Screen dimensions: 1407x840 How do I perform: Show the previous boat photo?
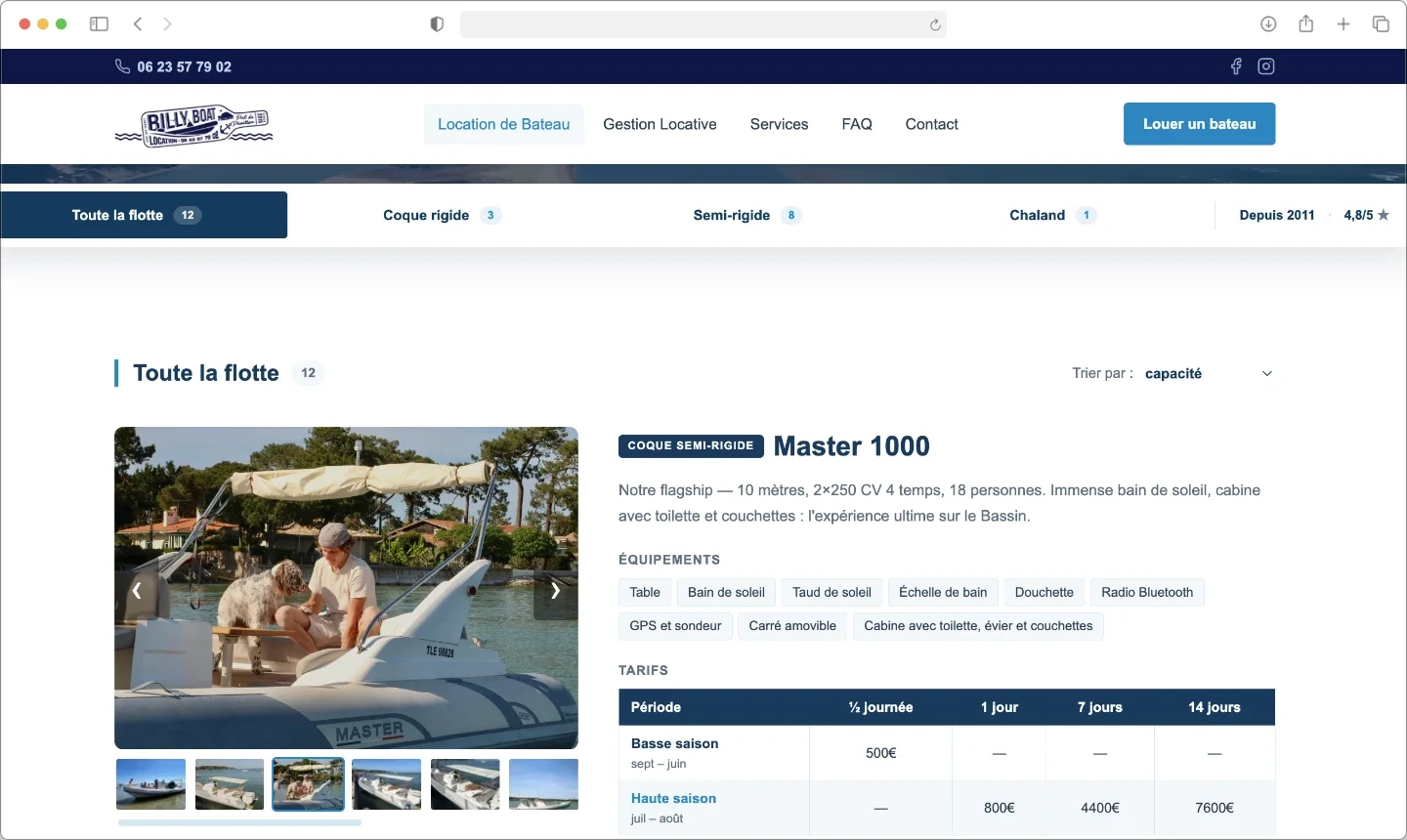pyautogui.click(x=137, y=590)
